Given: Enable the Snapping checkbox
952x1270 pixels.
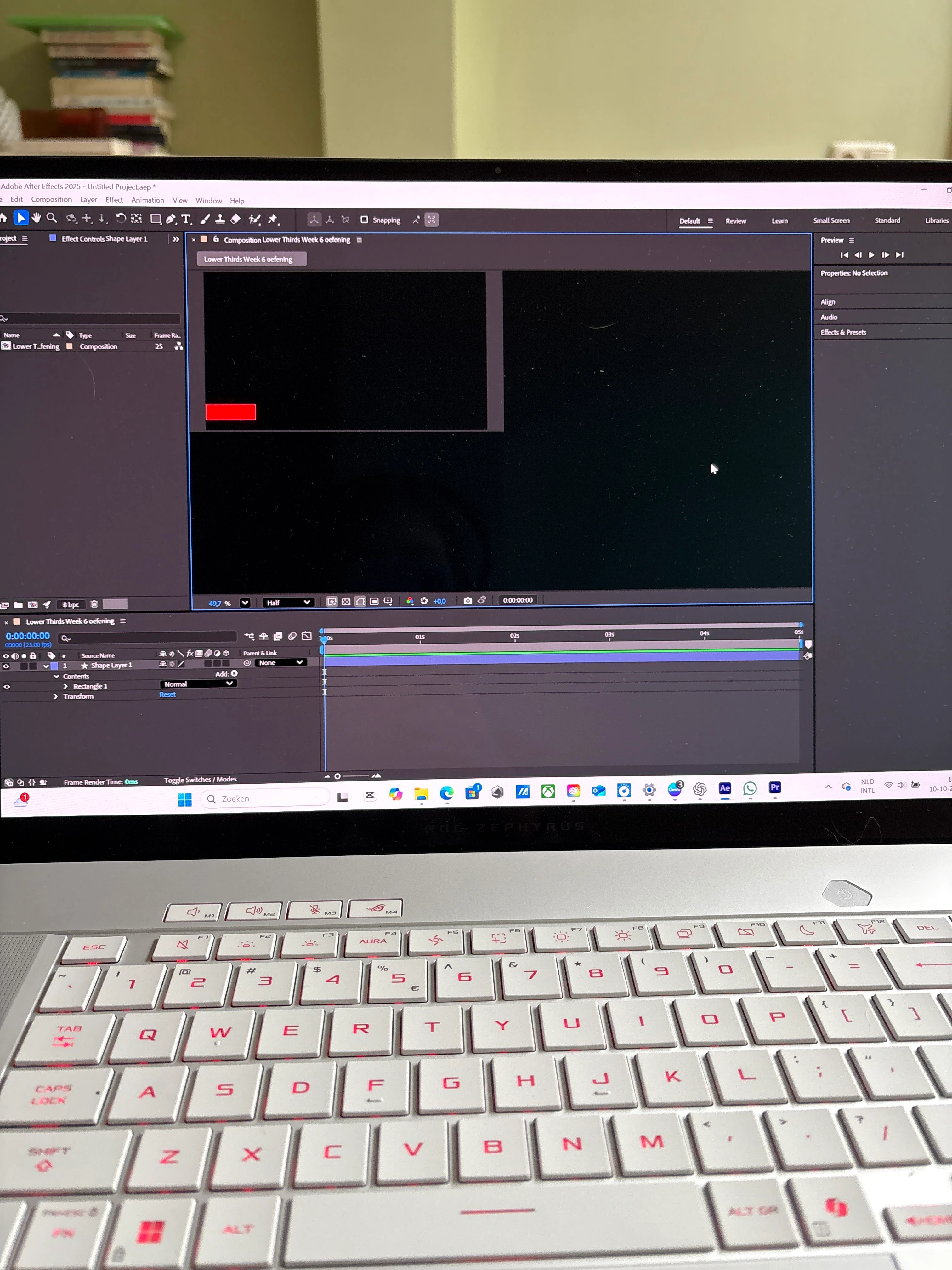Looking at the screenshot, I should tap(364, 220).
